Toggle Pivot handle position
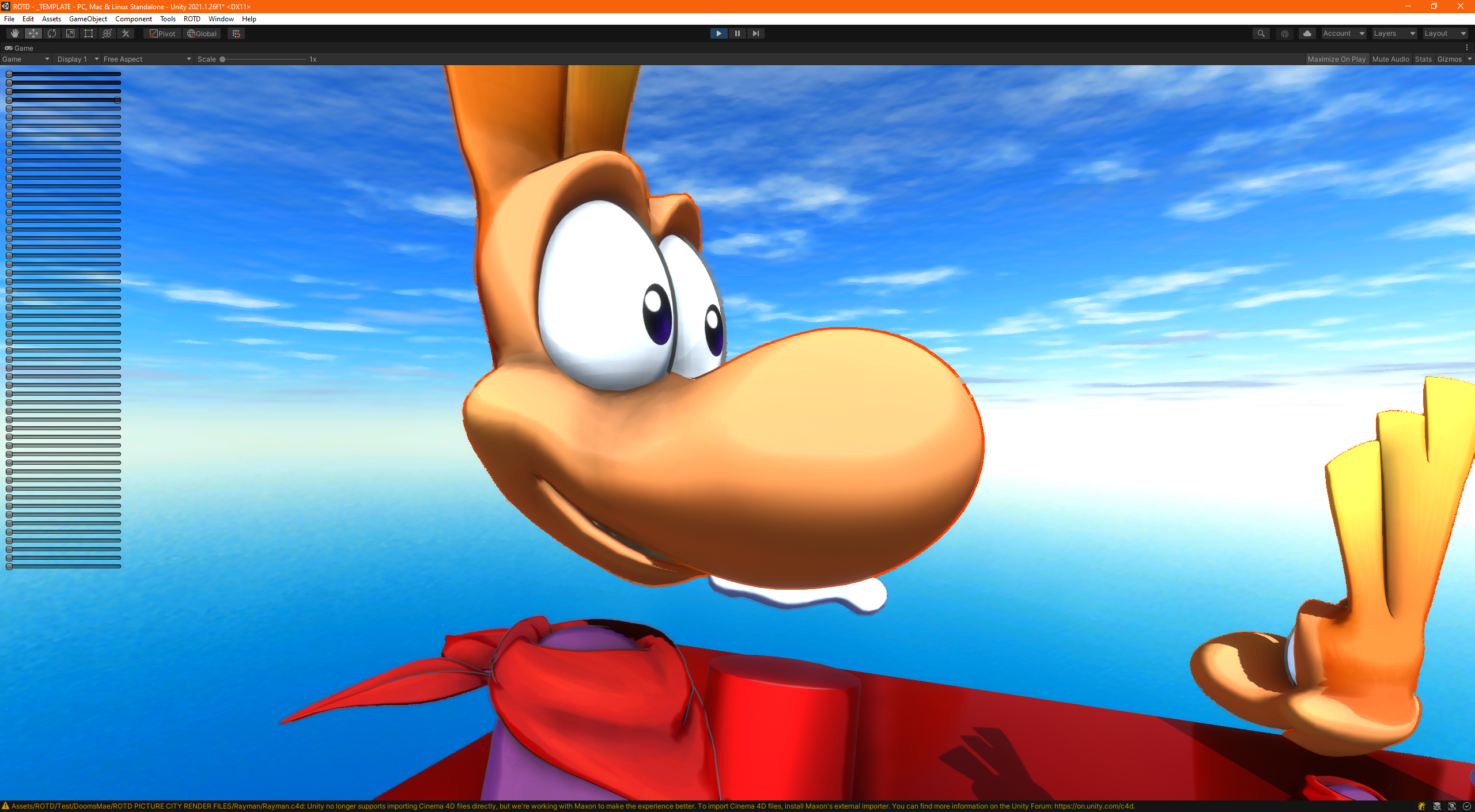This screenshot has height=812, width=1475. 162,33
